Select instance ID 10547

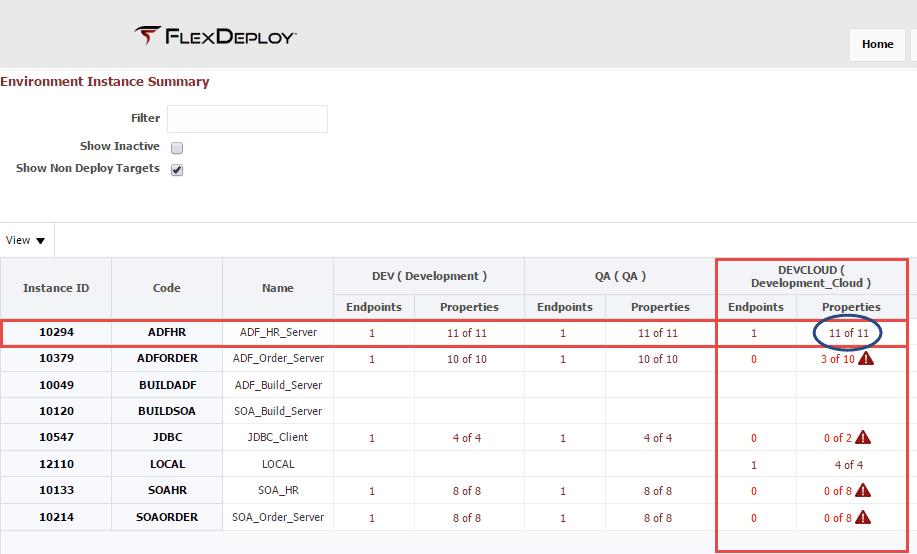(x=57, y=437)
